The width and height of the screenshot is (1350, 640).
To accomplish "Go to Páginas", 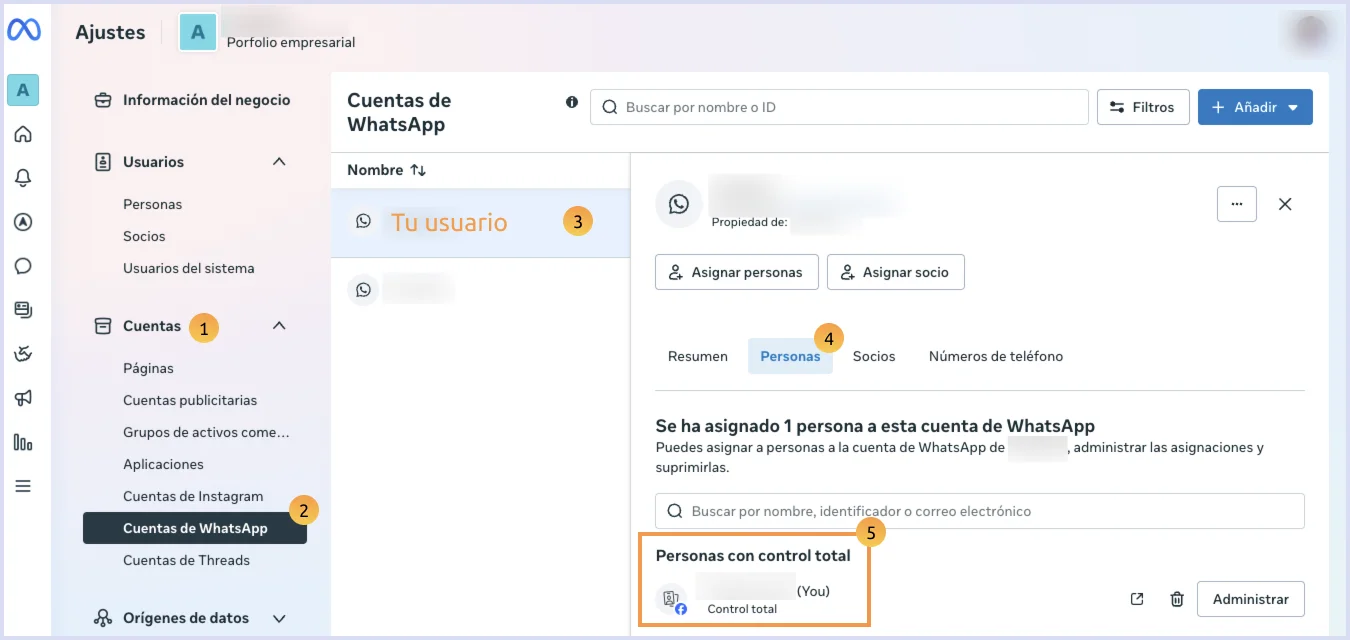I will coord(148,368).
